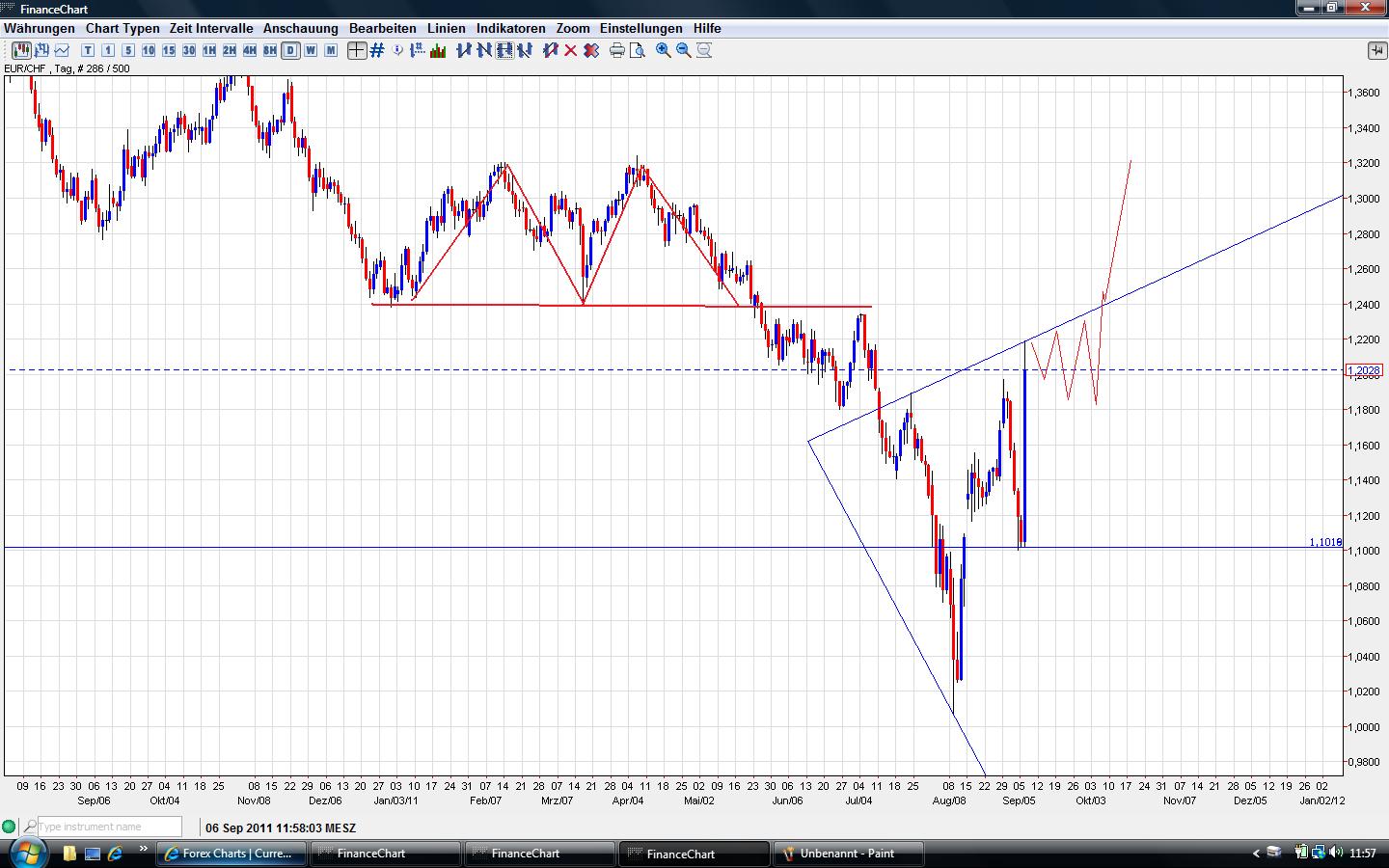1389x868 pixels.
Task: Zoom out of the chart
Action: click(684, 50)
